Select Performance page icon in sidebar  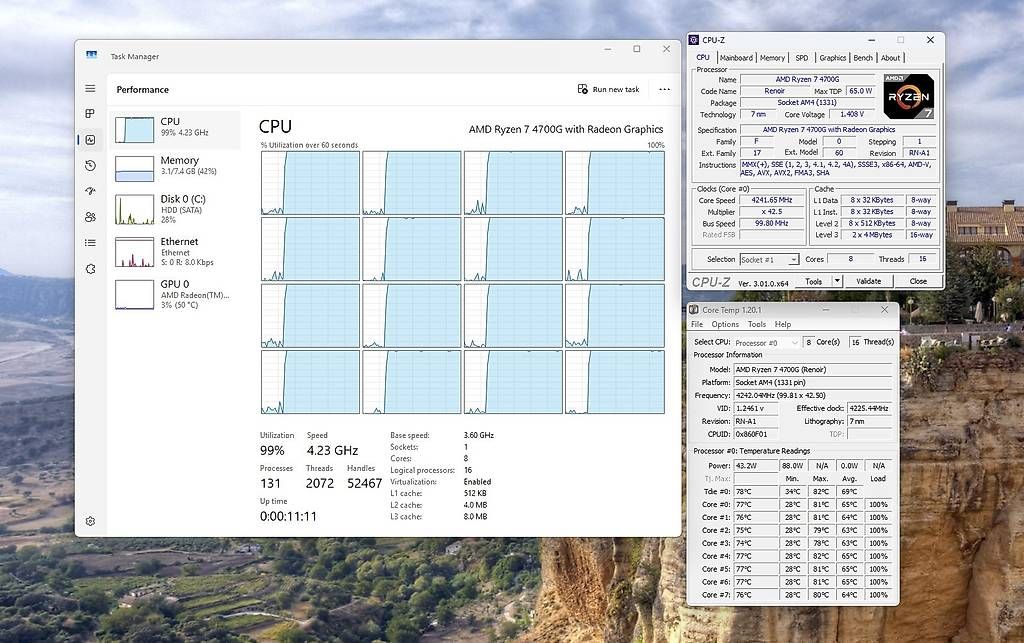(90, 140)
